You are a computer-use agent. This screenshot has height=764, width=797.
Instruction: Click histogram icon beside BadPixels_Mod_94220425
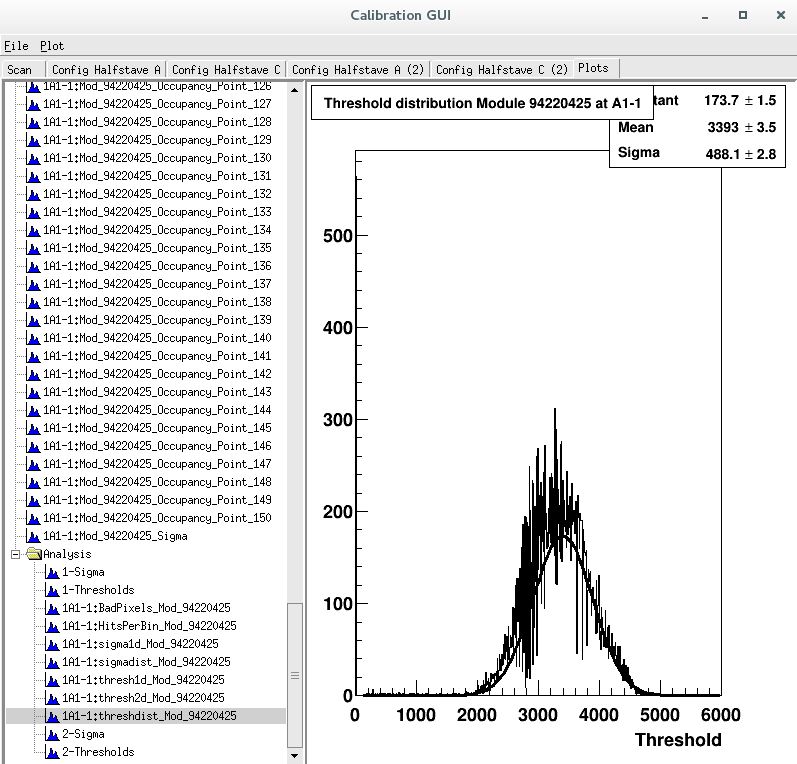pyautogui.click(x=52, y=608)
